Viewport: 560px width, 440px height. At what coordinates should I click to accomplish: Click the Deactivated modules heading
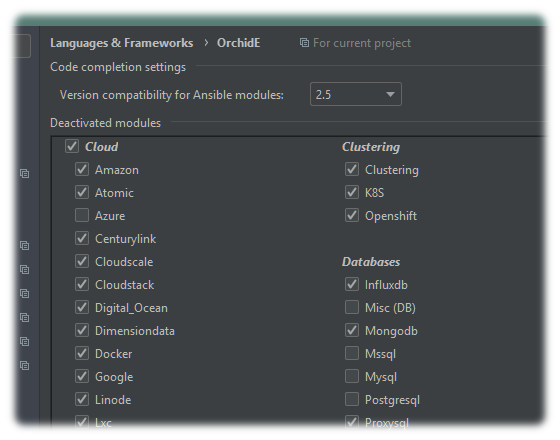[x=105, y=123]
